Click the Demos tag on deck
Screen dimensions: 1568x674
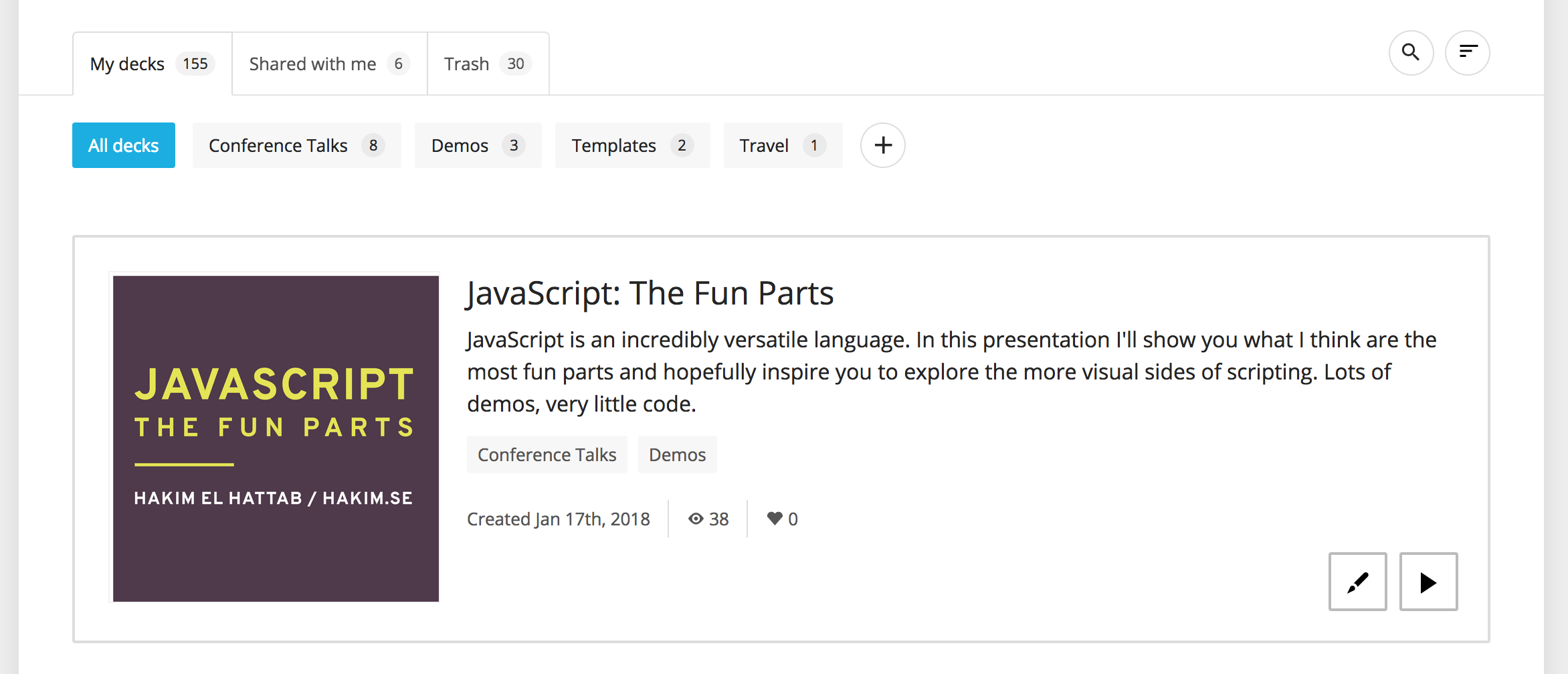[x=677, y=454]
